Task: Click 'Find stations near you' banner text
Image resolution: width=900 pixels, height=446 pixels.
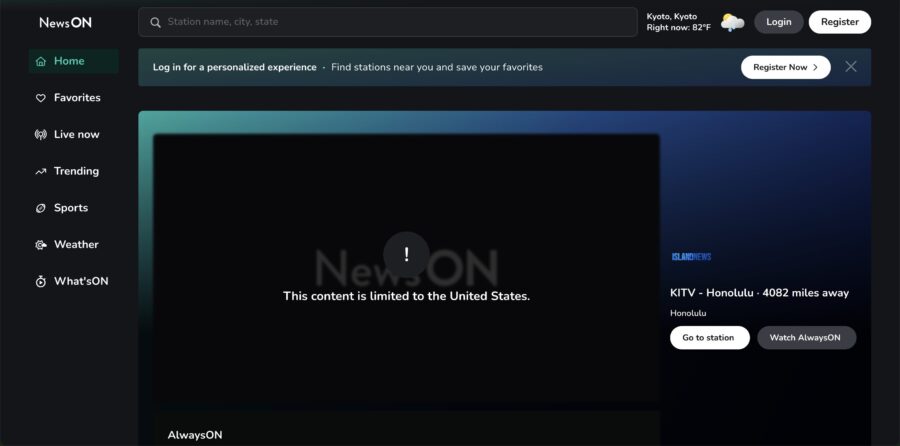Action: tap(436, 67)
